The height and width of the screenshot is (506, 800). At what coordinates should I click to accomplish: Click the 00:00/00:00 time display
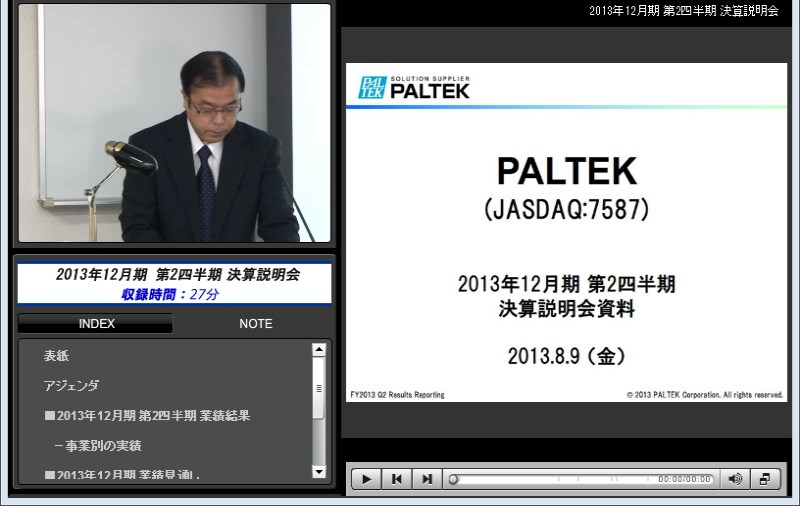tap(684, 479)
